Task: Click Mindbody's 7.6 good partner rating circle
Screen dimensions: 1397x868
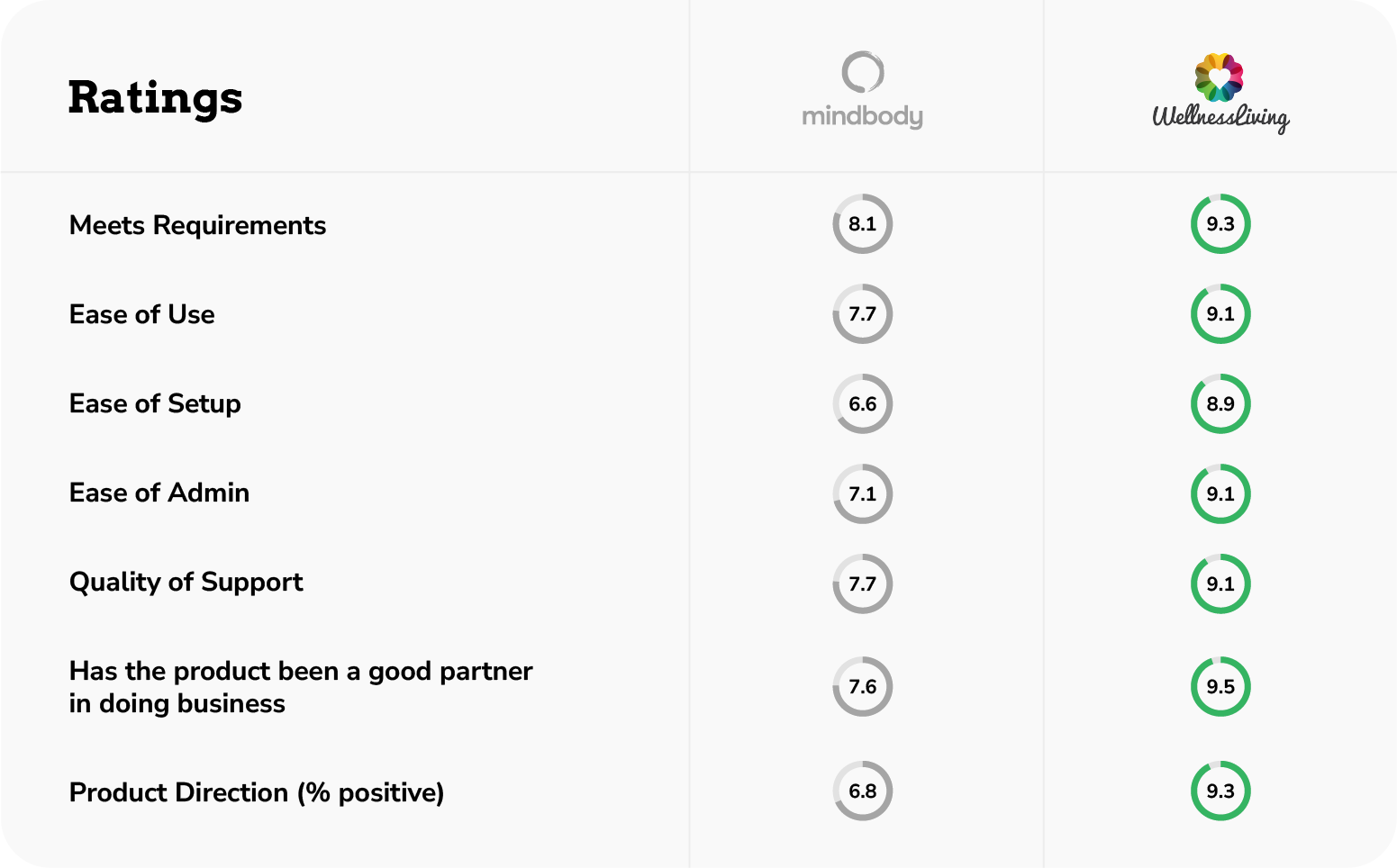Action: (862, 687)
